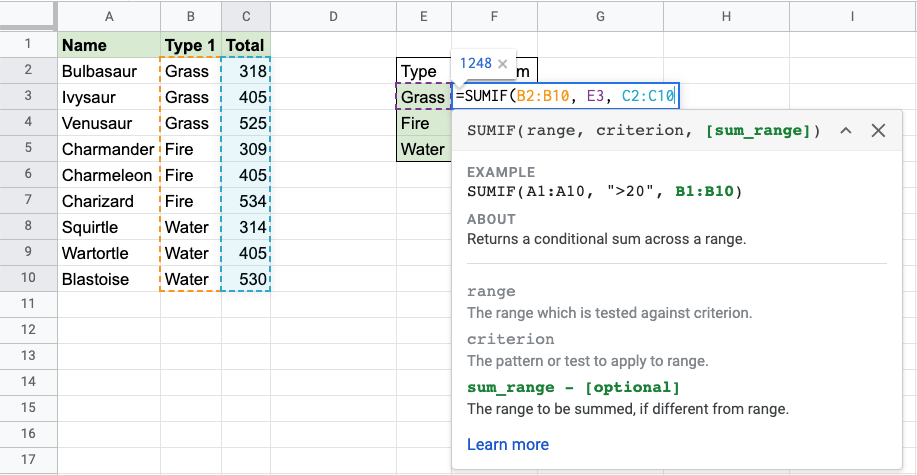
Task: Select column D header
Action: [333, 16]
